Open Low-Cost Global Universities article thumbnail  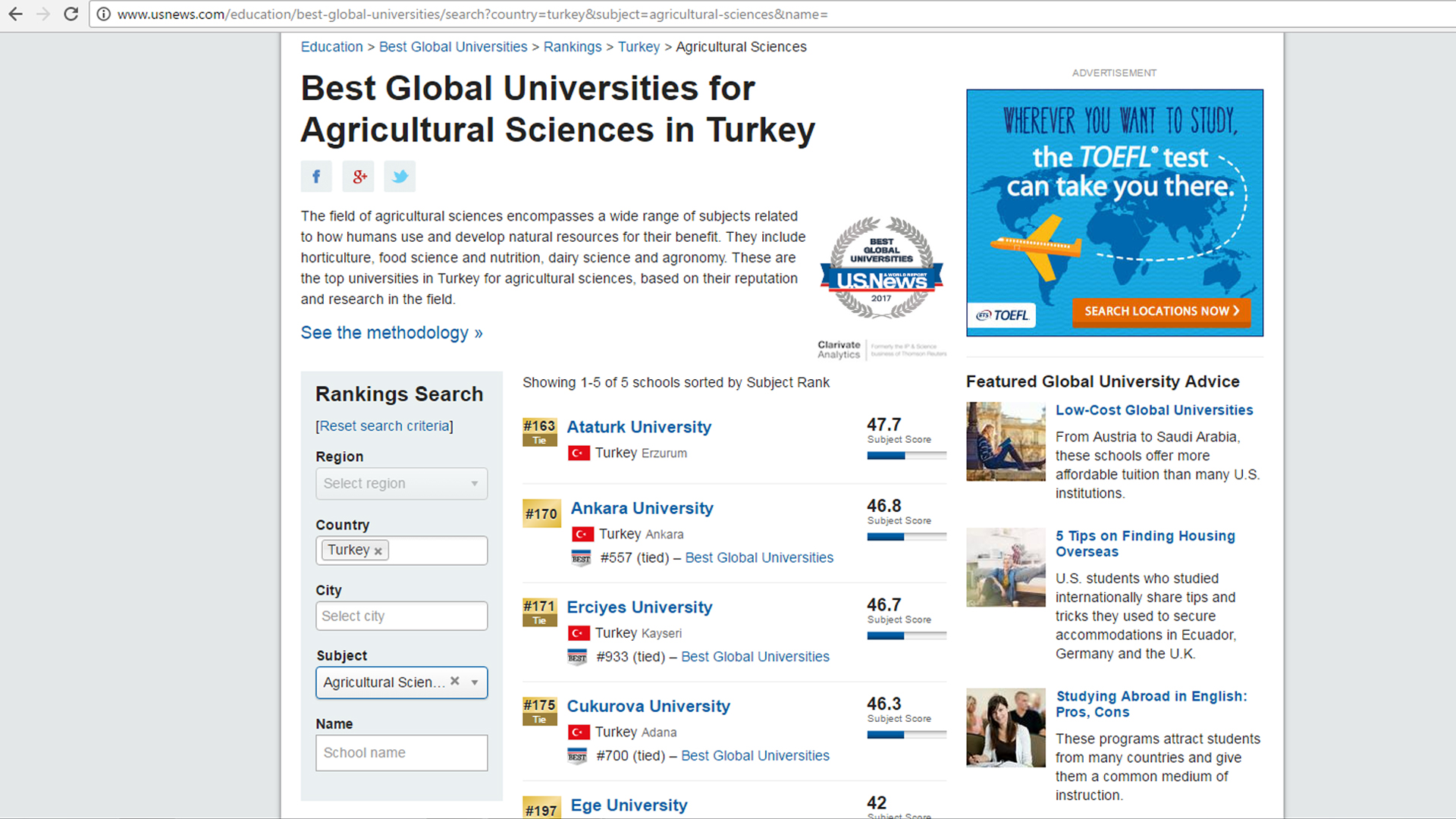click(1006, 441)
